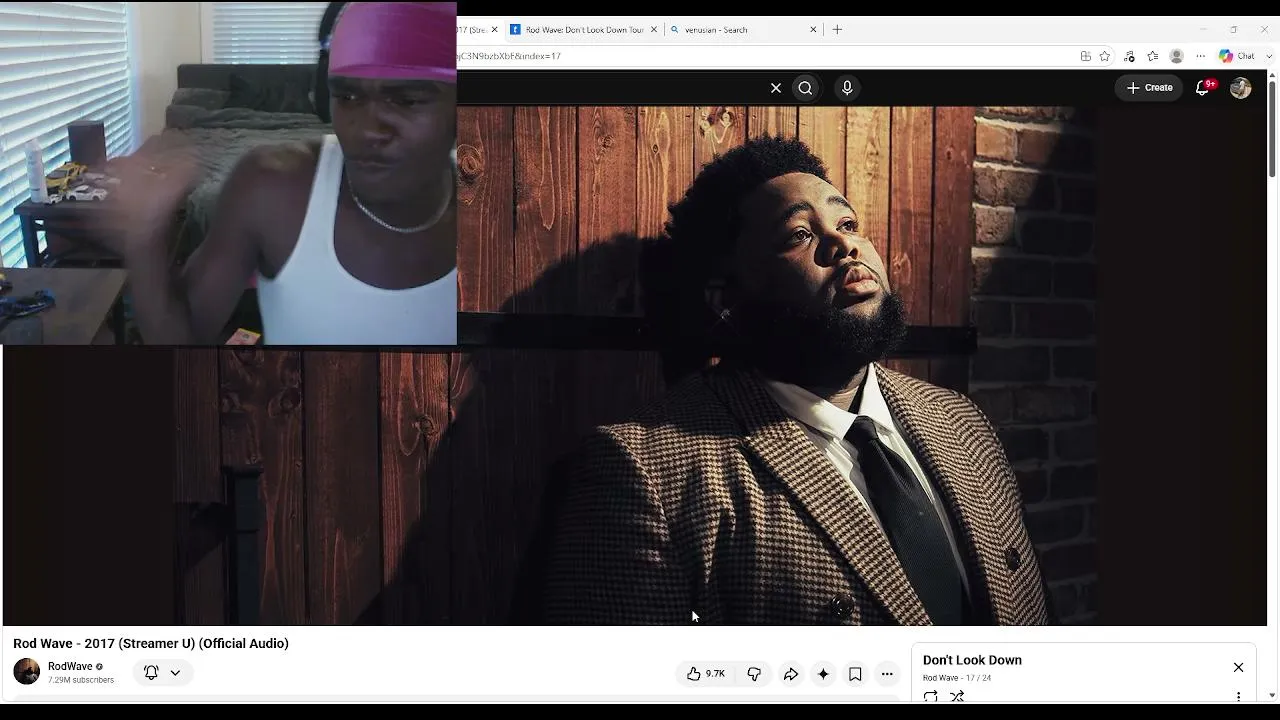Click the 7.29M subscribers text
Image resolution: width=1280 pixels, height=720 pixels.
click(x=81, y=680)
